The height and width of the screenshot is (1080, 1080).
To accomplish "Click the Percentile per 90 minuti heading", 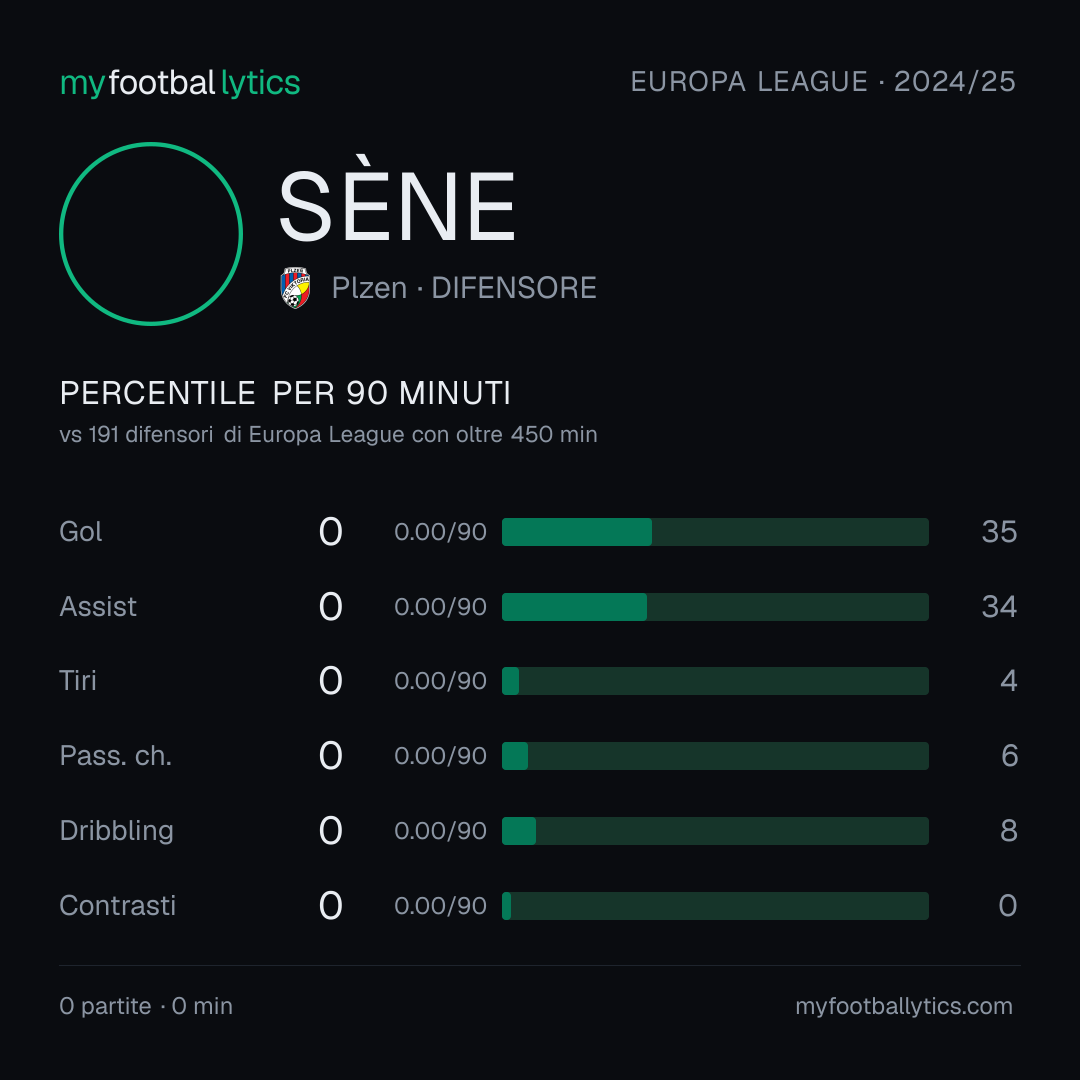I will point(285,393).
